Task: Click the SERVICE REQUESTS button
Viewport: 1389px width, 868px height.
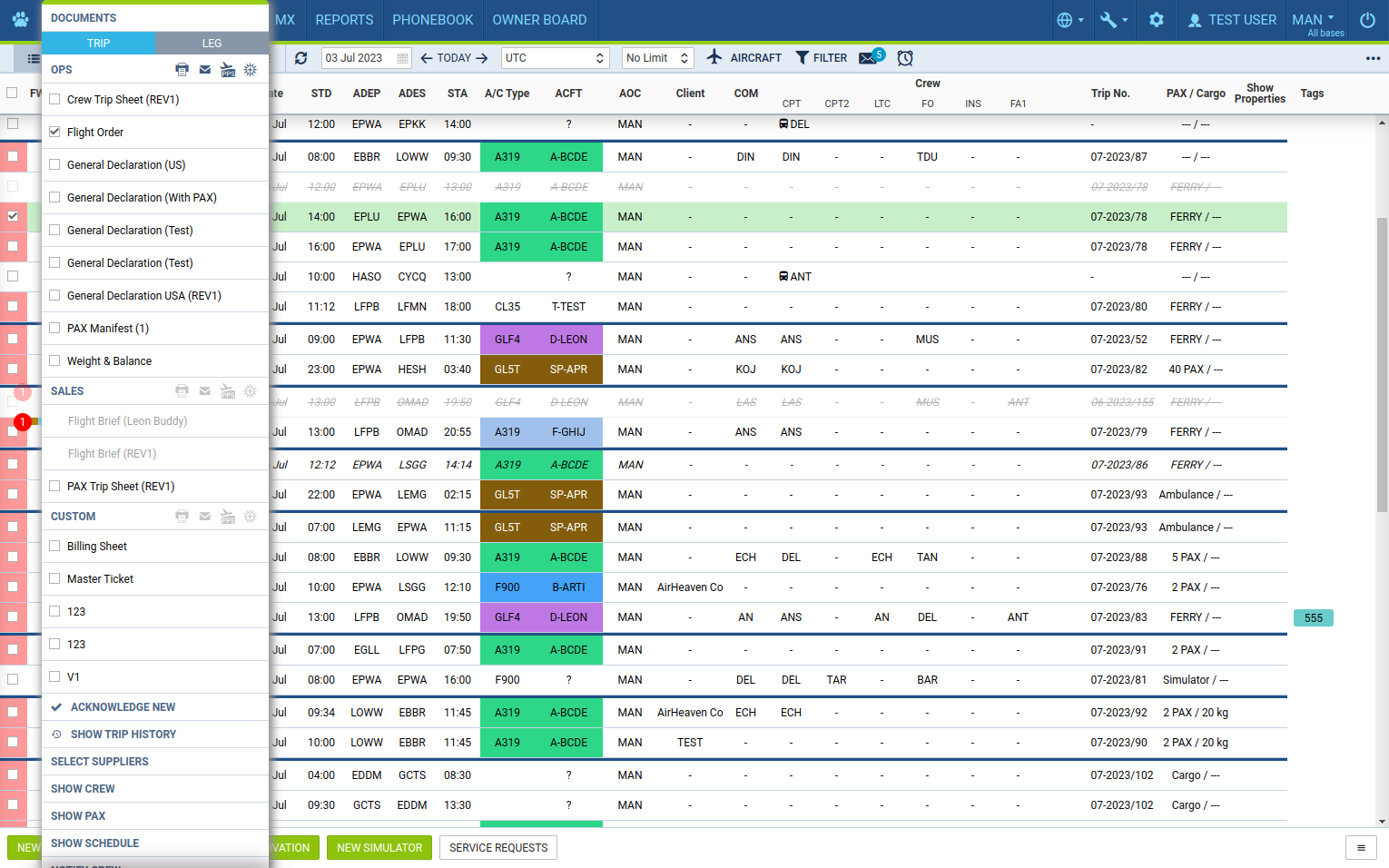Action: pyautogui.click(x=498, y=848)
